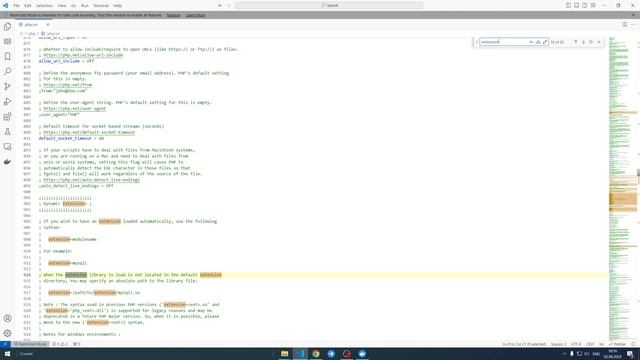Open the Help menu
640x360 pixels.
point(118,6)
